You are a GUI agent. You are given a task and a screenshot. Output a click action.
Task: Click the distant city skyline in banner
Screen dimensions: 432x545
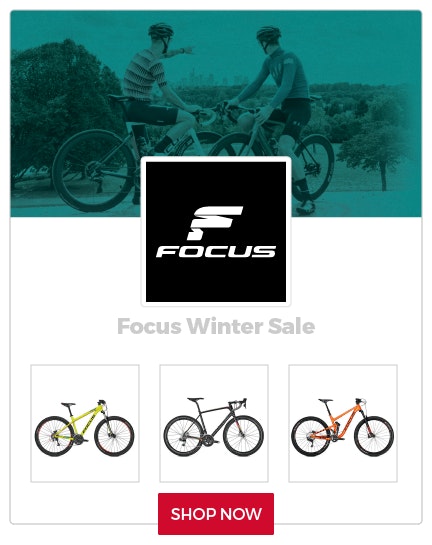tap(215, 79)
